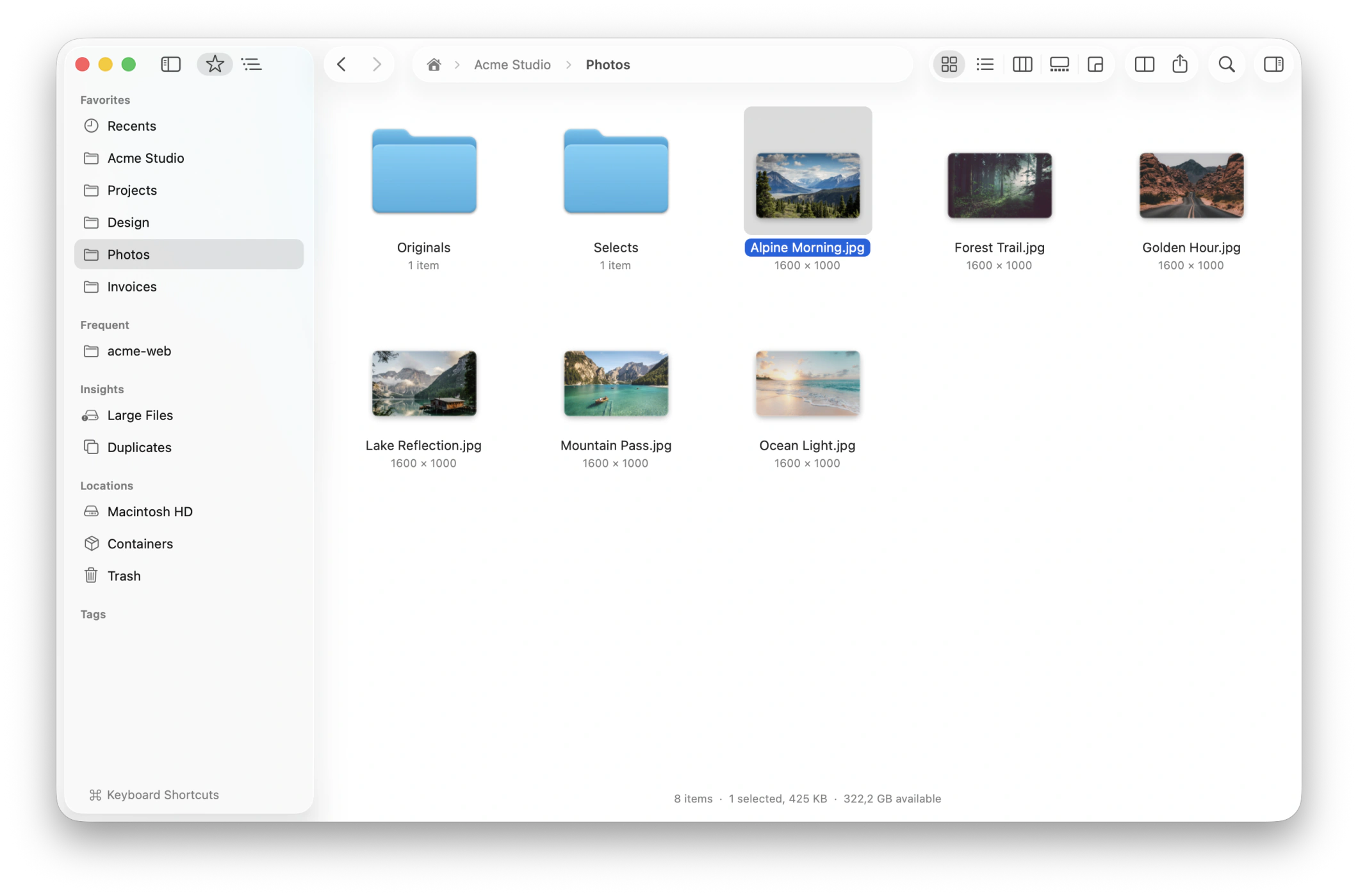Viewport: 1358px width, 896px height.
Task: Select the Selects folder
Action: tap(616, 172)
